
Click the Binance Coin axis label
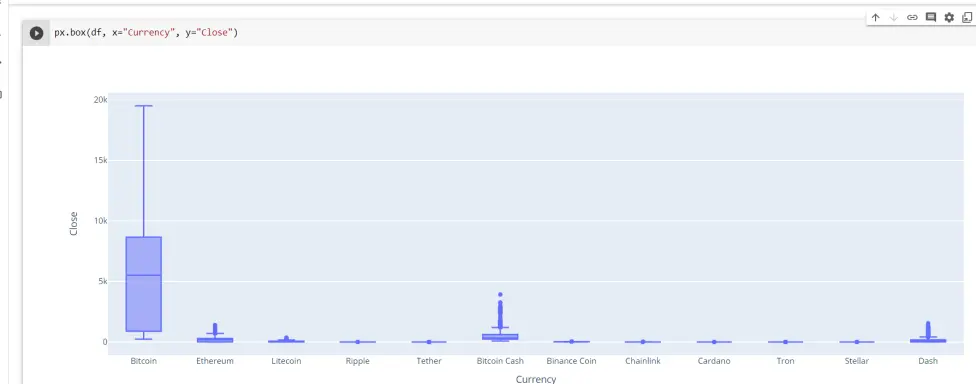(571, 361)
